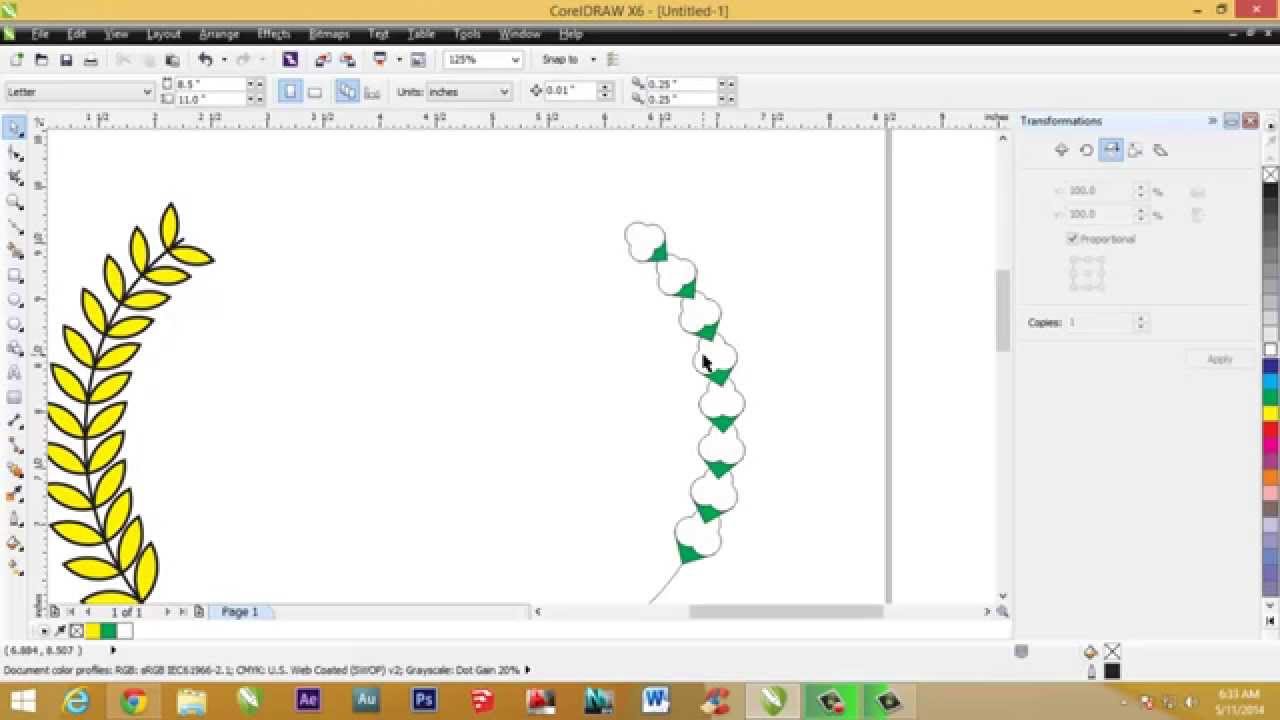Select the Shape tool in the toolbox
This screenshot has width=1280, height=720.
coord(14,153)
